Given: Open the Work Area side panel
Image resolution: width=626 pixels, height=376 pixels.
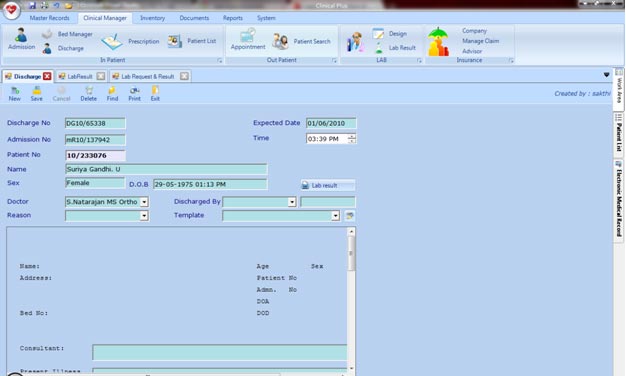Looking at the screenshot, I should coord(619,90).
